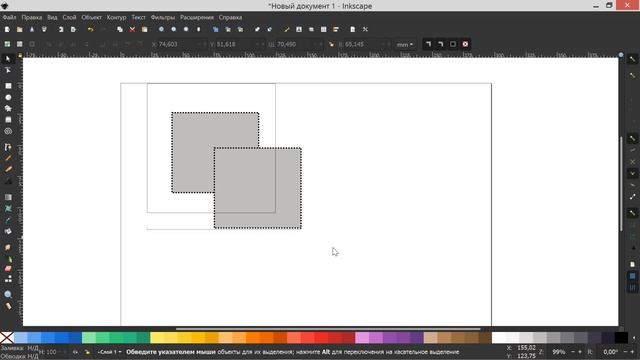Select the Gradient tool
The height and width of the screenshot is (360, 640).
tap(8, 197)
